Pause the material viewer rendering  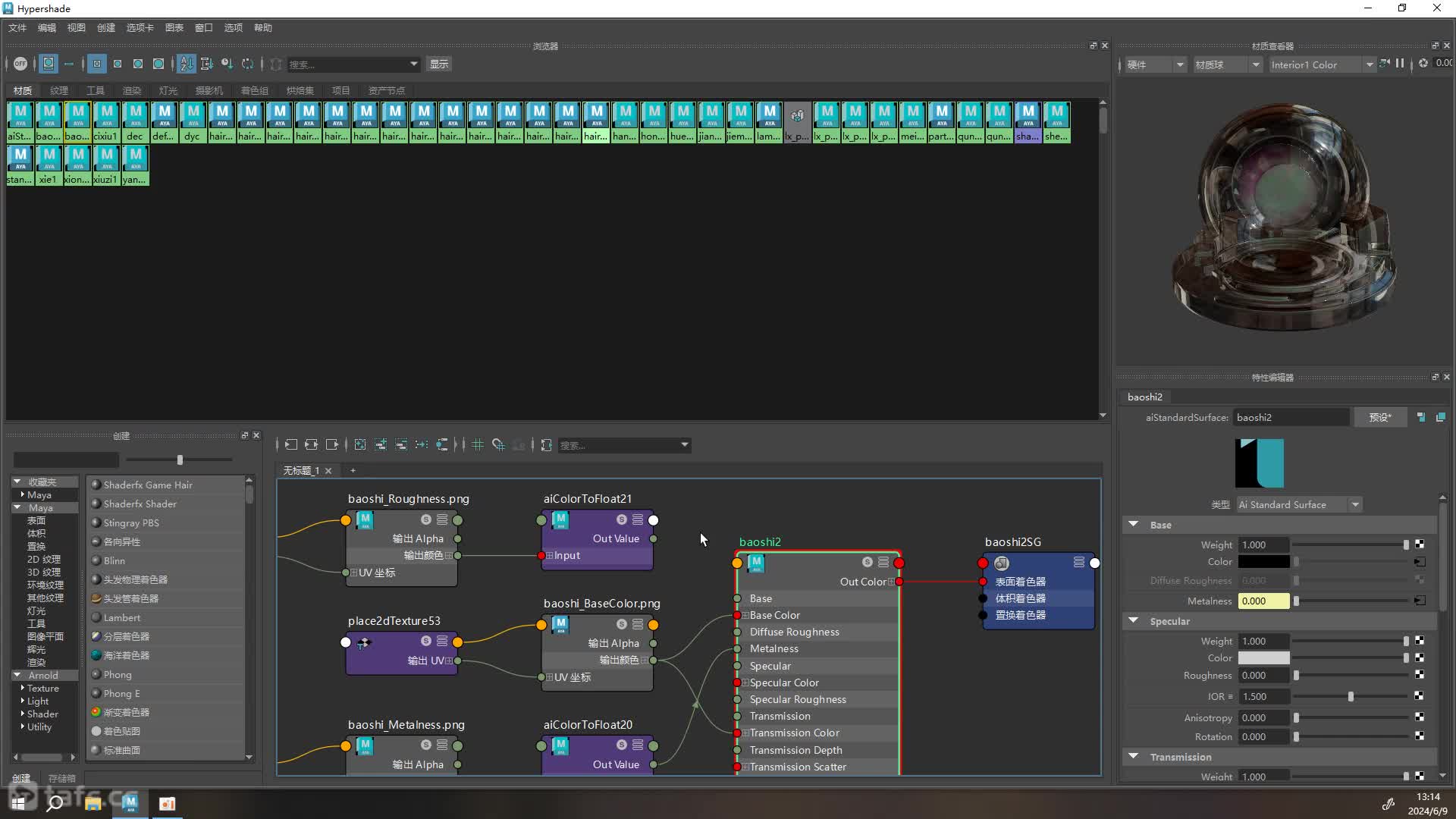coord(1400,64)
